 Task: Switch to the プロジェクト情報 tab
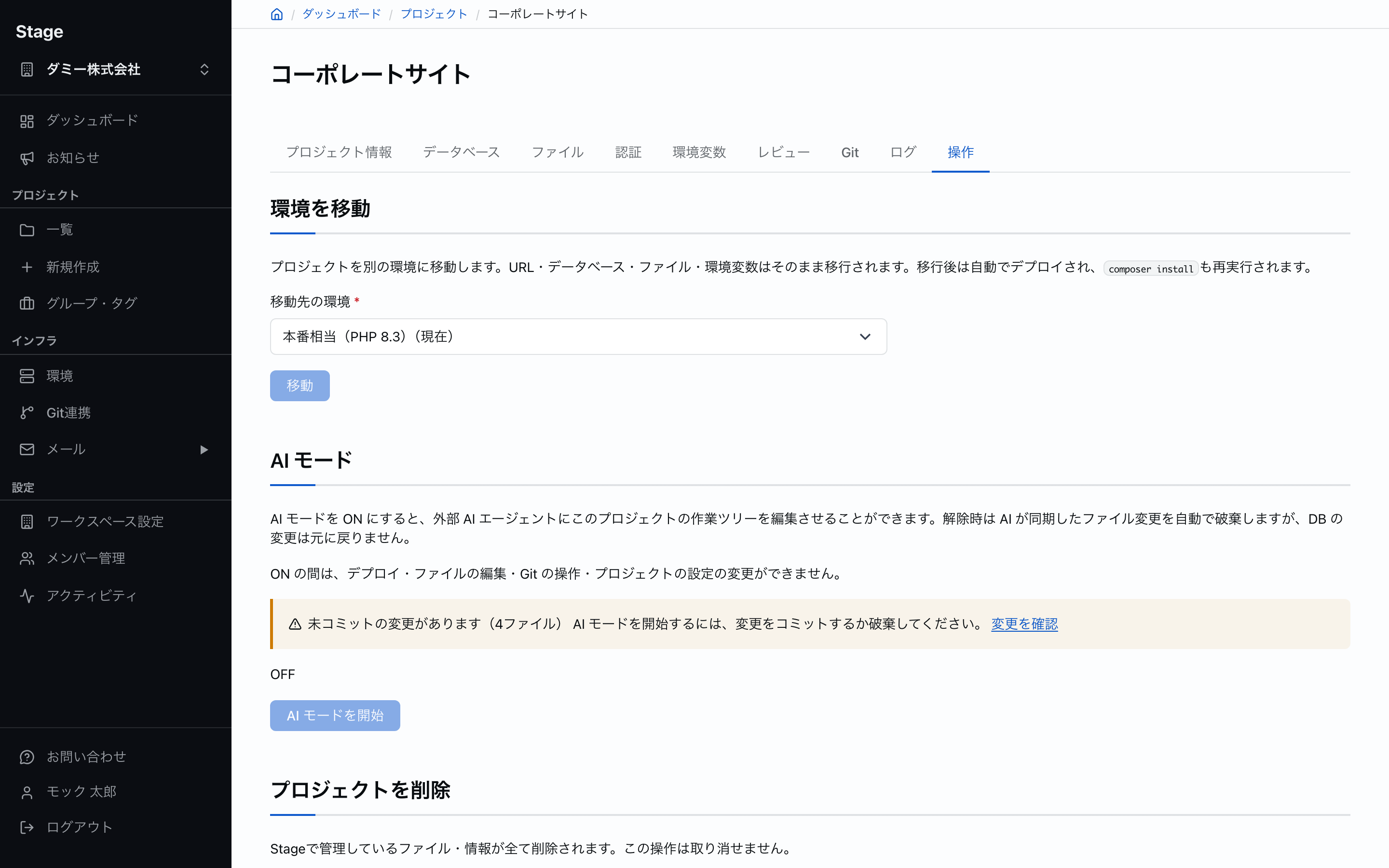339,152
